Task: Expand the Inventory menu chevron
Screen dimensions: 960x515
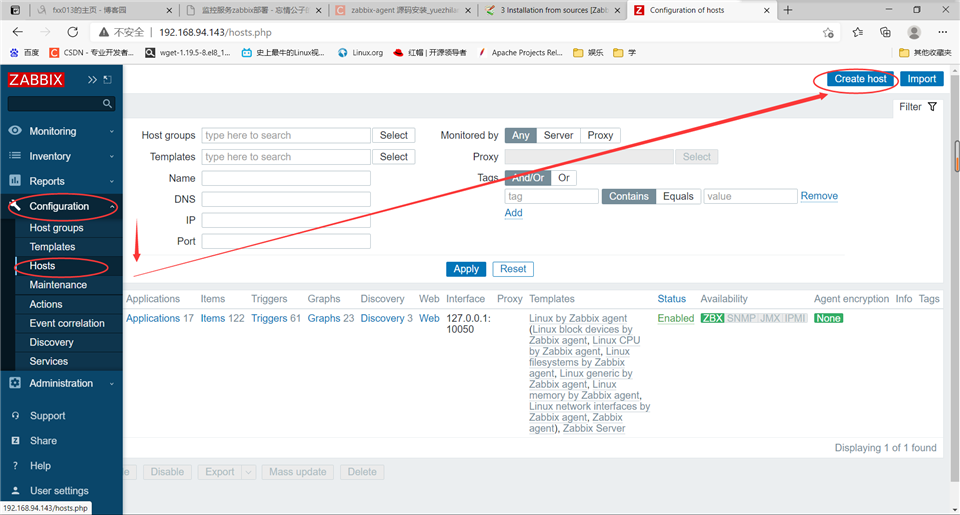Action: pos(111,157)
